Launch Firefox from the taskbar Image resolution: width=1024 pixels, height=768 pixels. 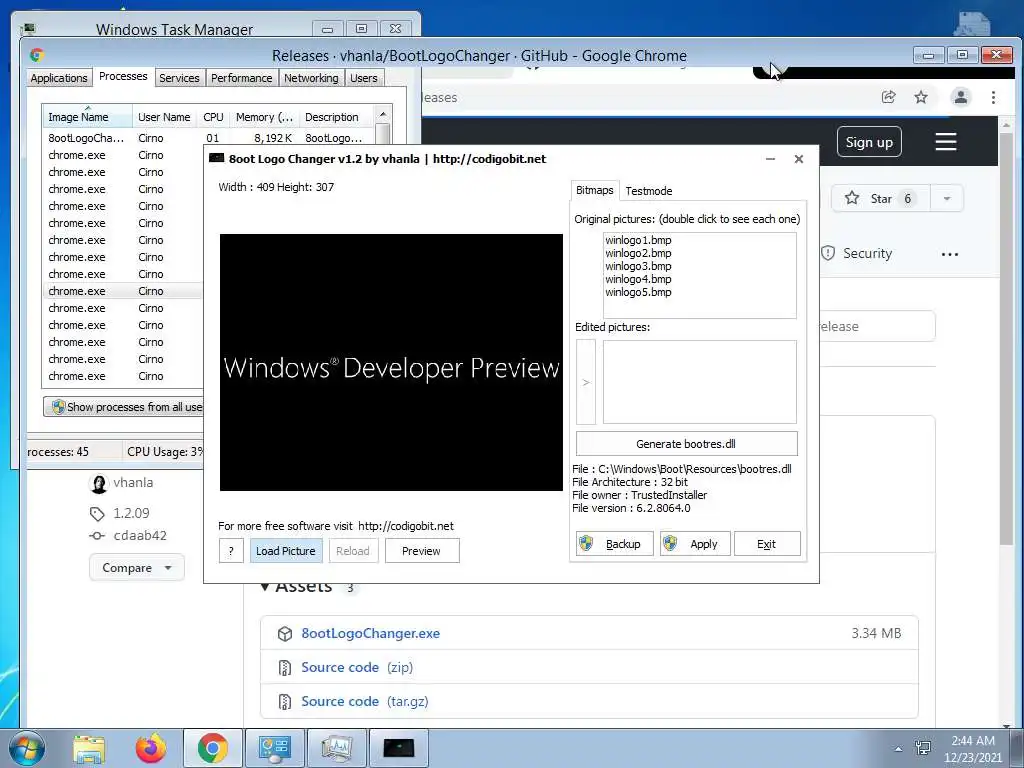tap(150, 748)
